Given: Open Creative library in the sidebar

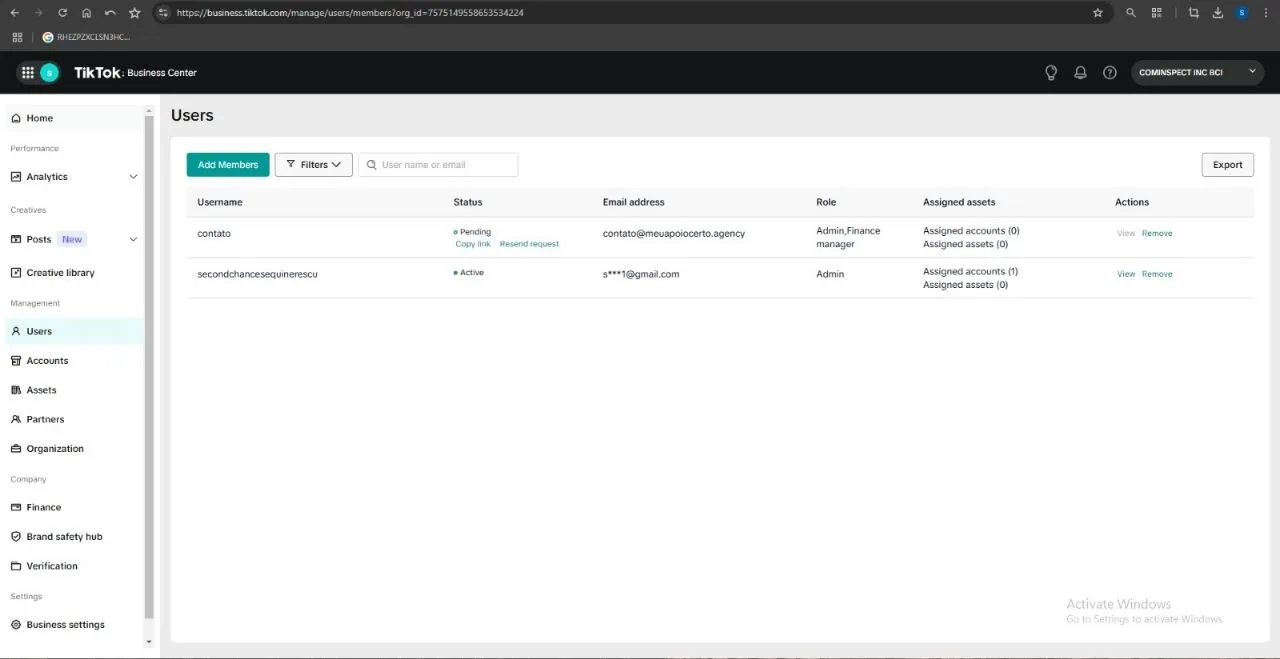Looking at the screenshot, I should coord(75,273).
